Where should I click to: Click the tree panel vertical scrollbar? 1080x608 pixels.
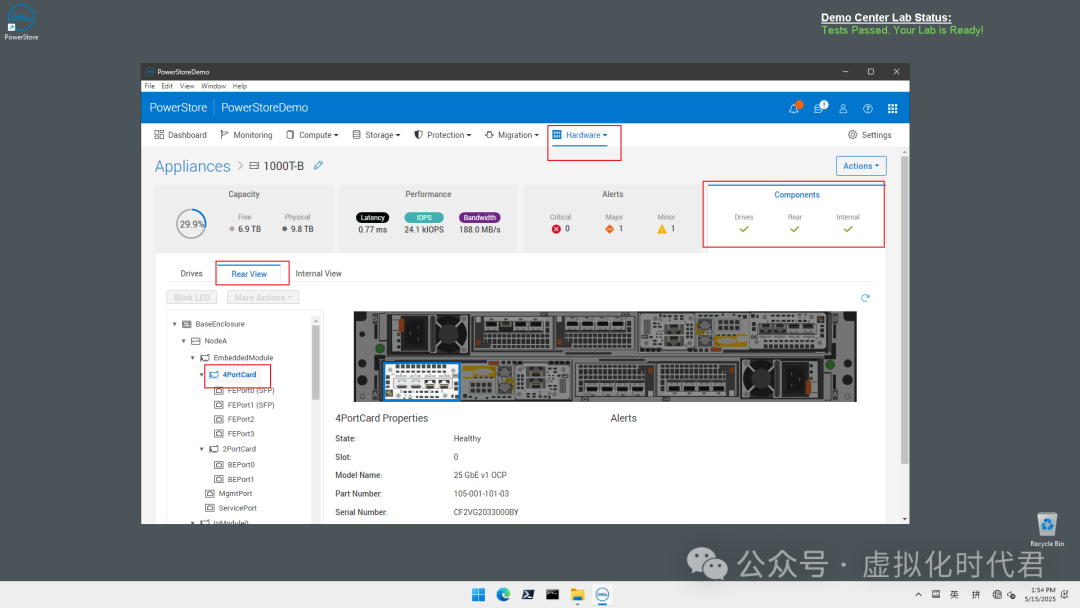[x=317, y=360]
